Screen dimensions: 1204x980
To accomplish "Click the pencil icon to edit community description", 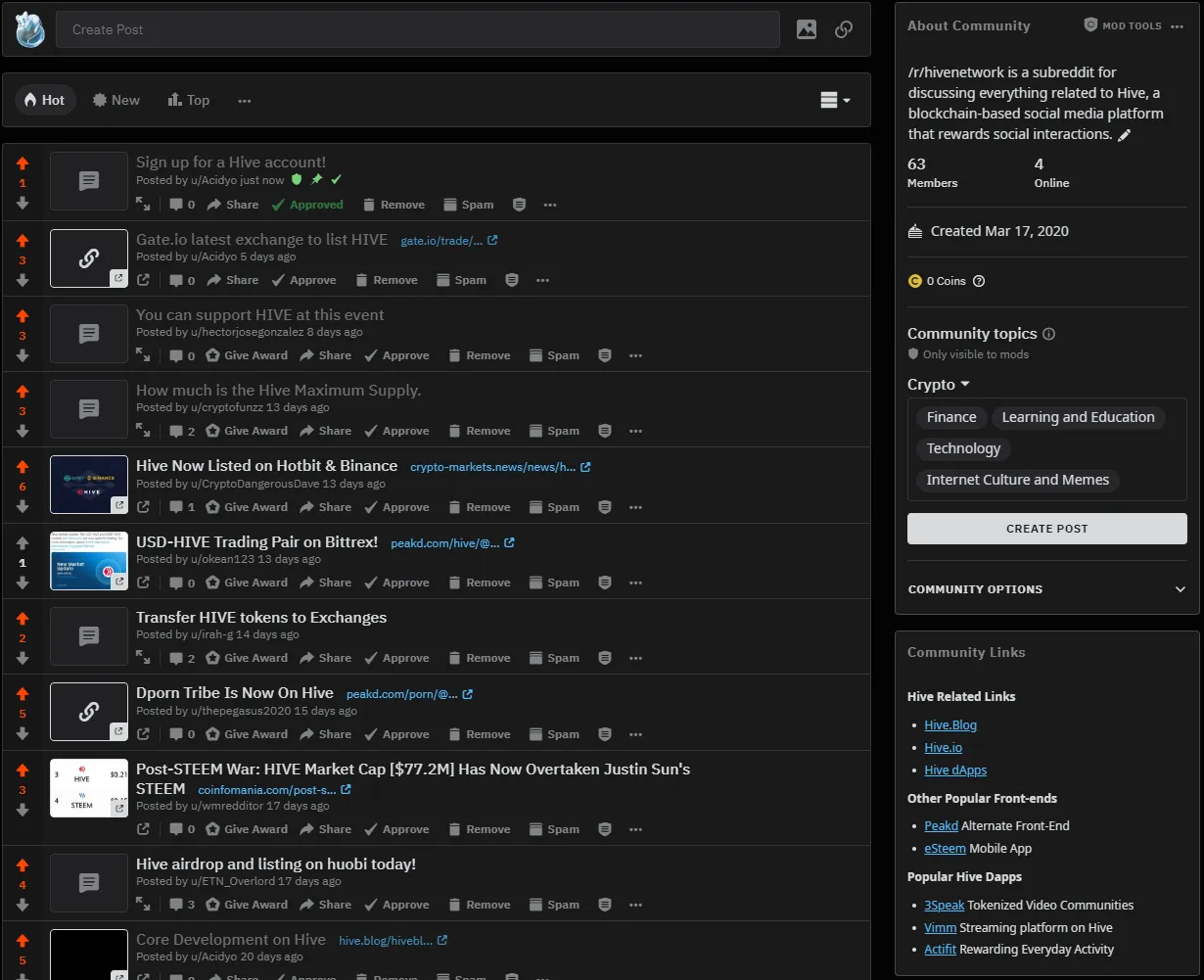I will click(1125, 135).
